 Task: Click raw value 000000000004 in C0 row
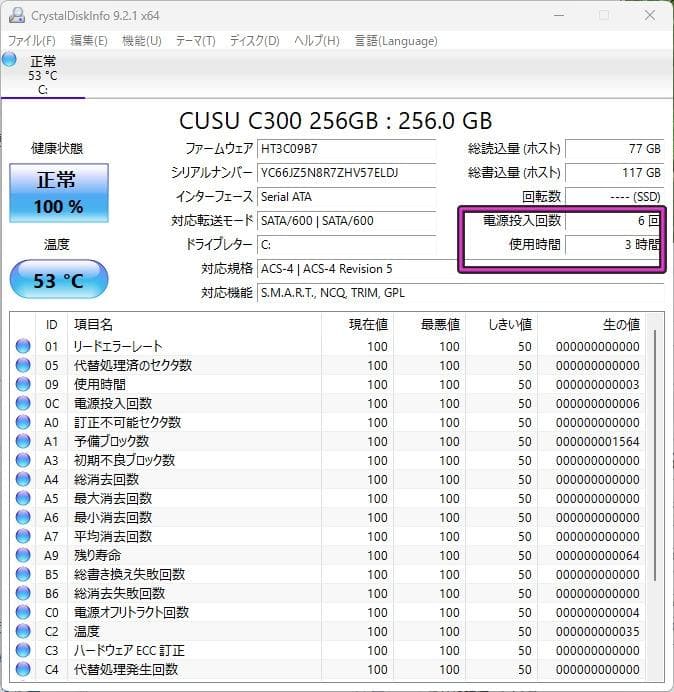click(597, 612)
